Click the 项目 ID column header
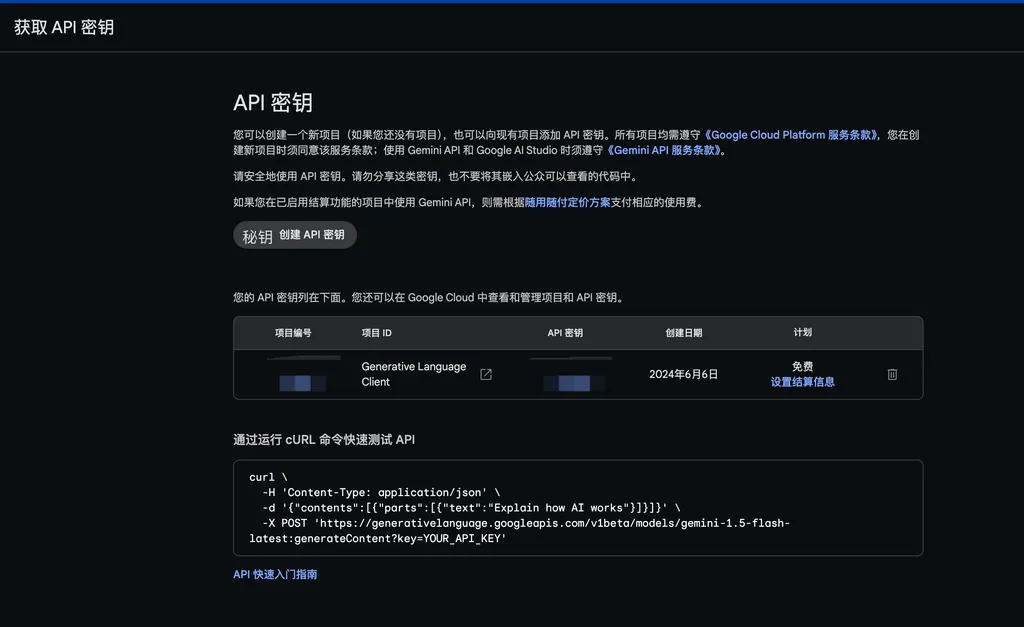This screenshot has height=627, width=1024. (377, 333)
